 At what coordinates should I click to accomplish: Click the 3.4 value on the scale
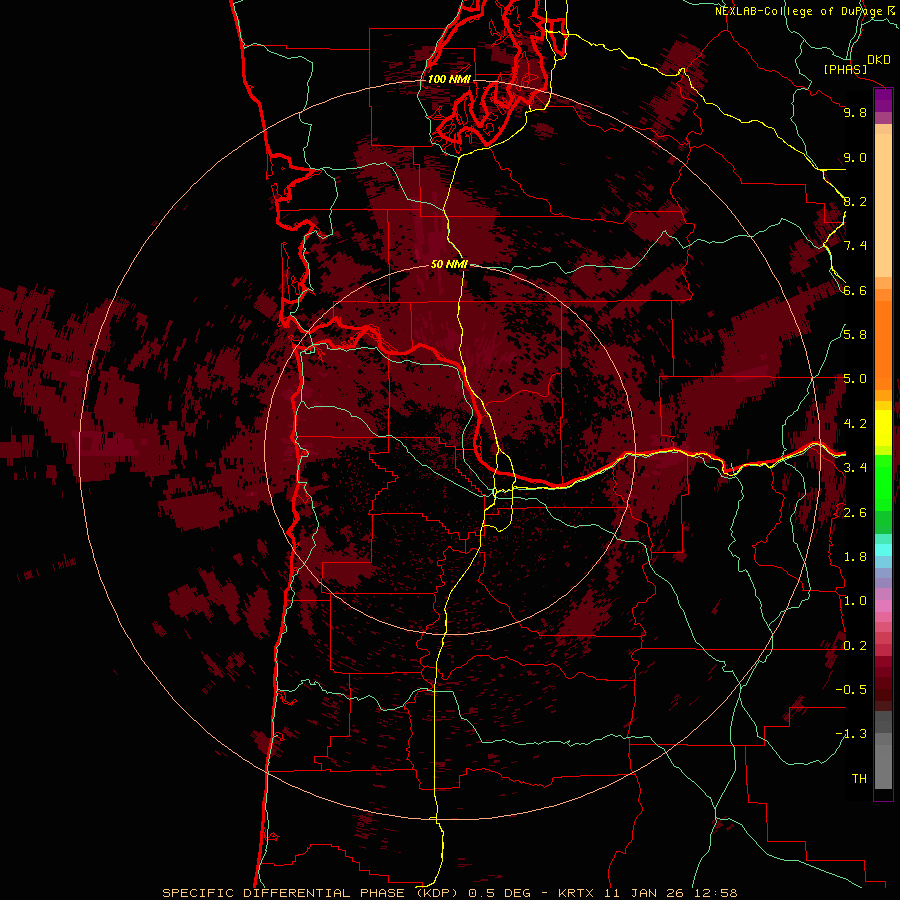pyautogui.click(x=855, y=468)
